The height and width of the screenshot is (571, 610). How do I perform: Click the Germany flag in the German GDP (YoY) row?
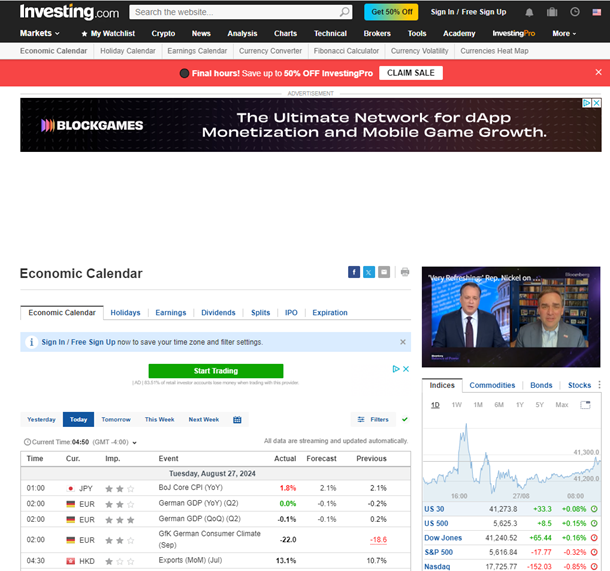(70, 504)
